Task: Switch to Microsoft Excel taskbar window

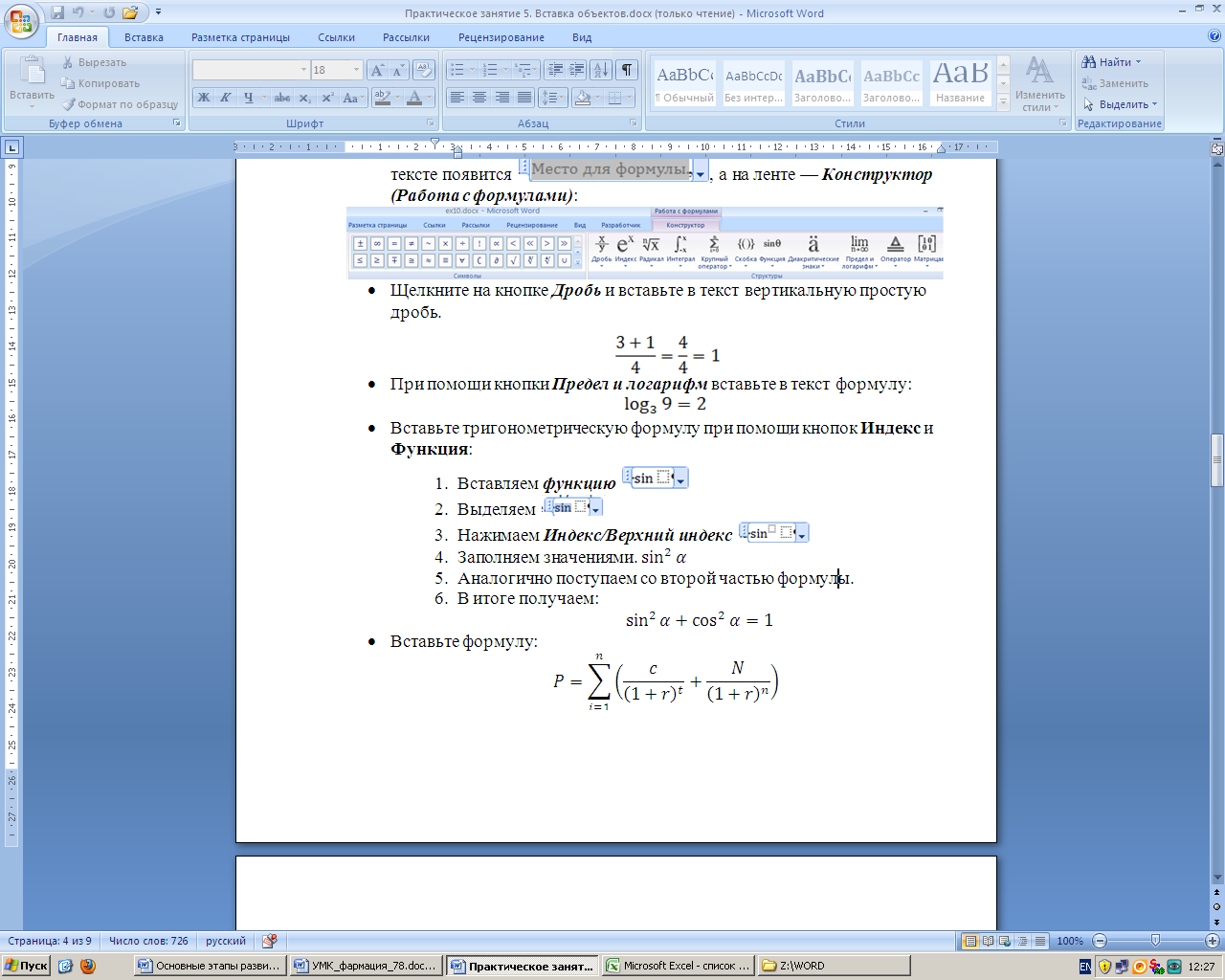Action: pyautogui.click(x=678, y=966)
